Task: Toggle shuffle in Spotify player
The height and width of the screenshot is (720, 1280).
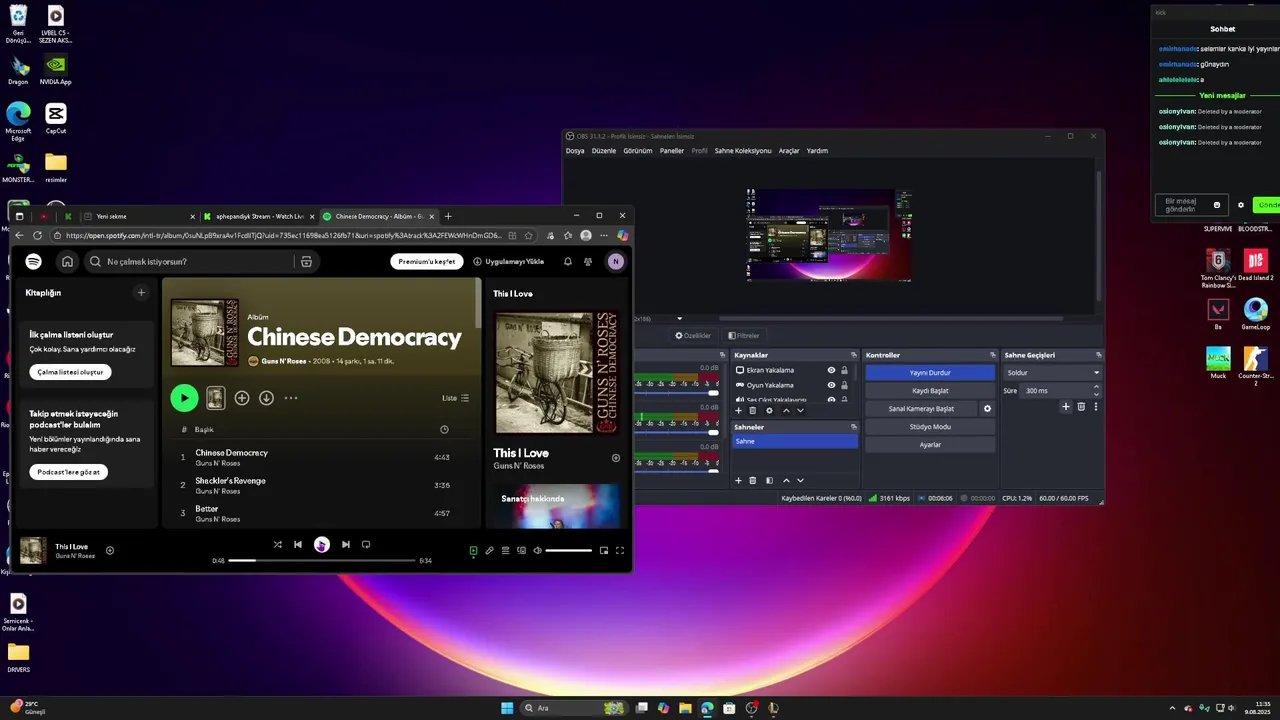Action: pos(277,544)
